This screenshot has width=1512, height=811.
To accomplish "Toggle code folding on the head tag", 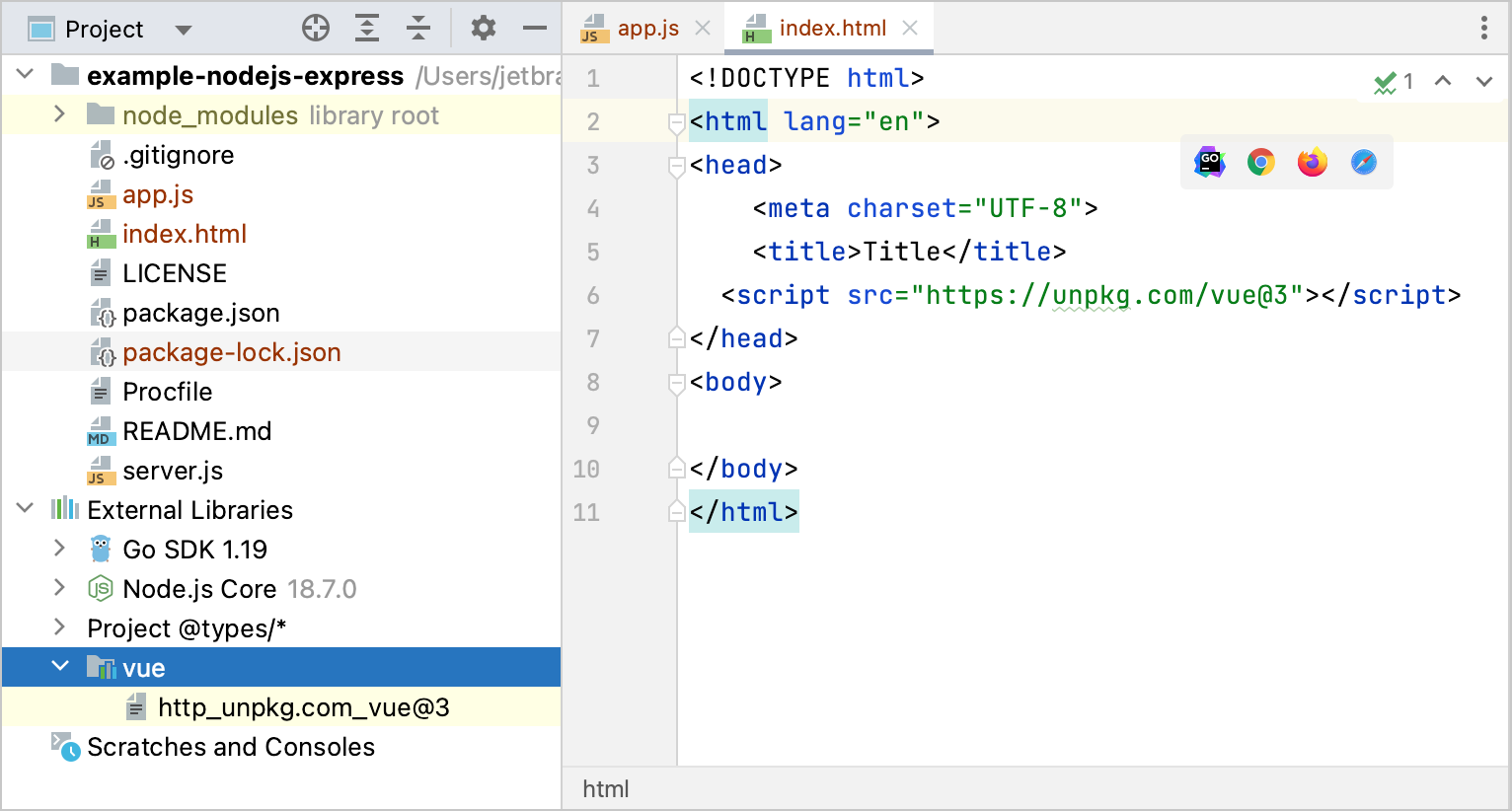I will 676,165.
